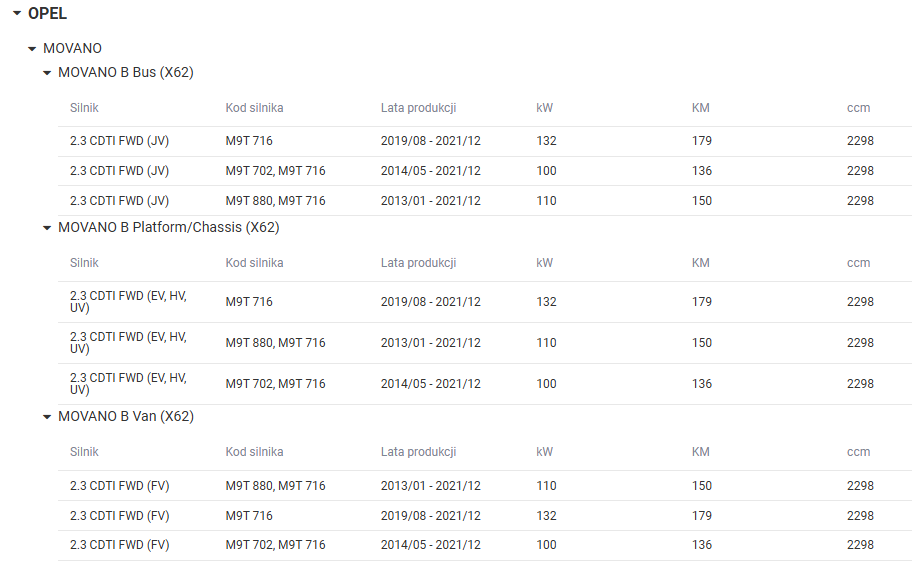The height and width of the screenshot is (561, 912).
Task: Collapse the MOVANO arrow
Action: coord(32,49)
